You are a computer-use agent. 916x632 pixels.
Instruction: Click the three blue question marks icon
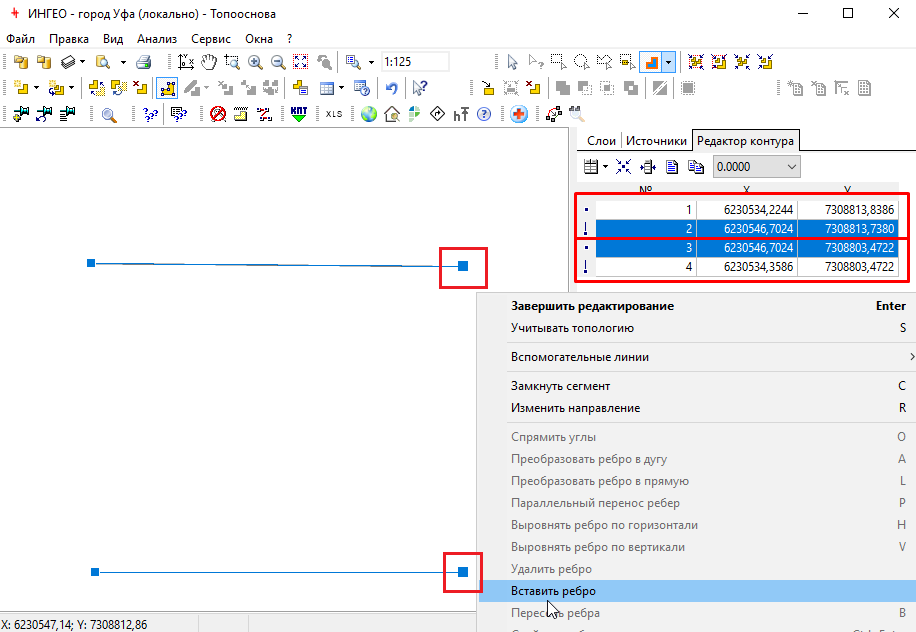[151, 114]
